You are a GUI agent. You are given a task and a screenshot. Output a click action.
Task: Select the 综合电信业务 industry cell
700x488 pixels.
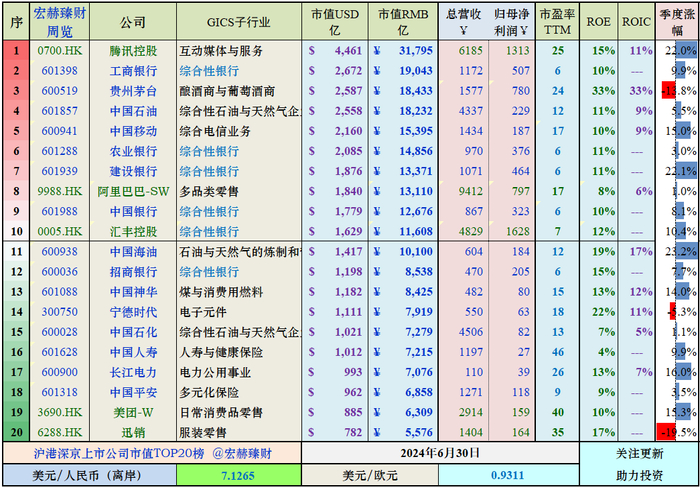239,131
